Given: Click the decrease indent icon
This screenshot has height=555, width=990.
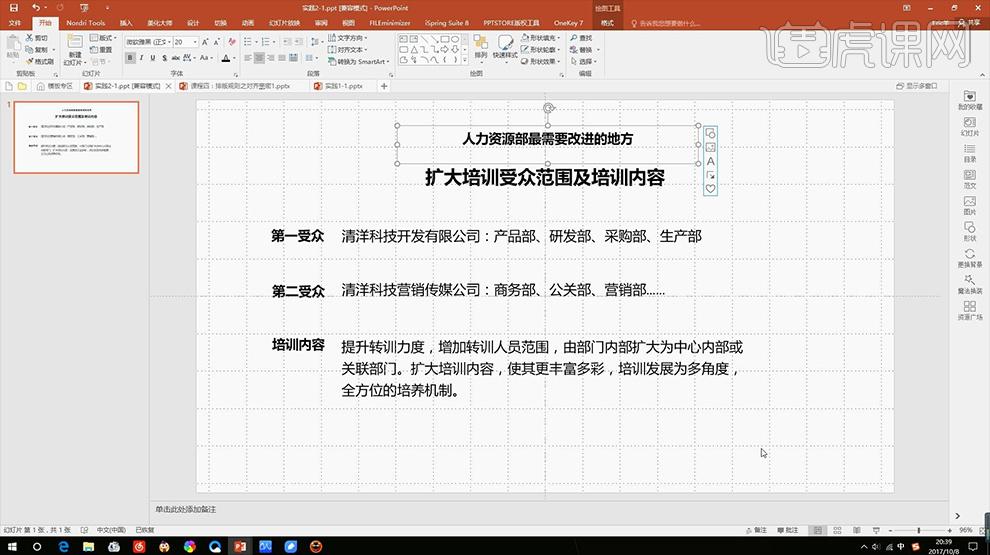Looking at the screenshot, I should (287, 42).
